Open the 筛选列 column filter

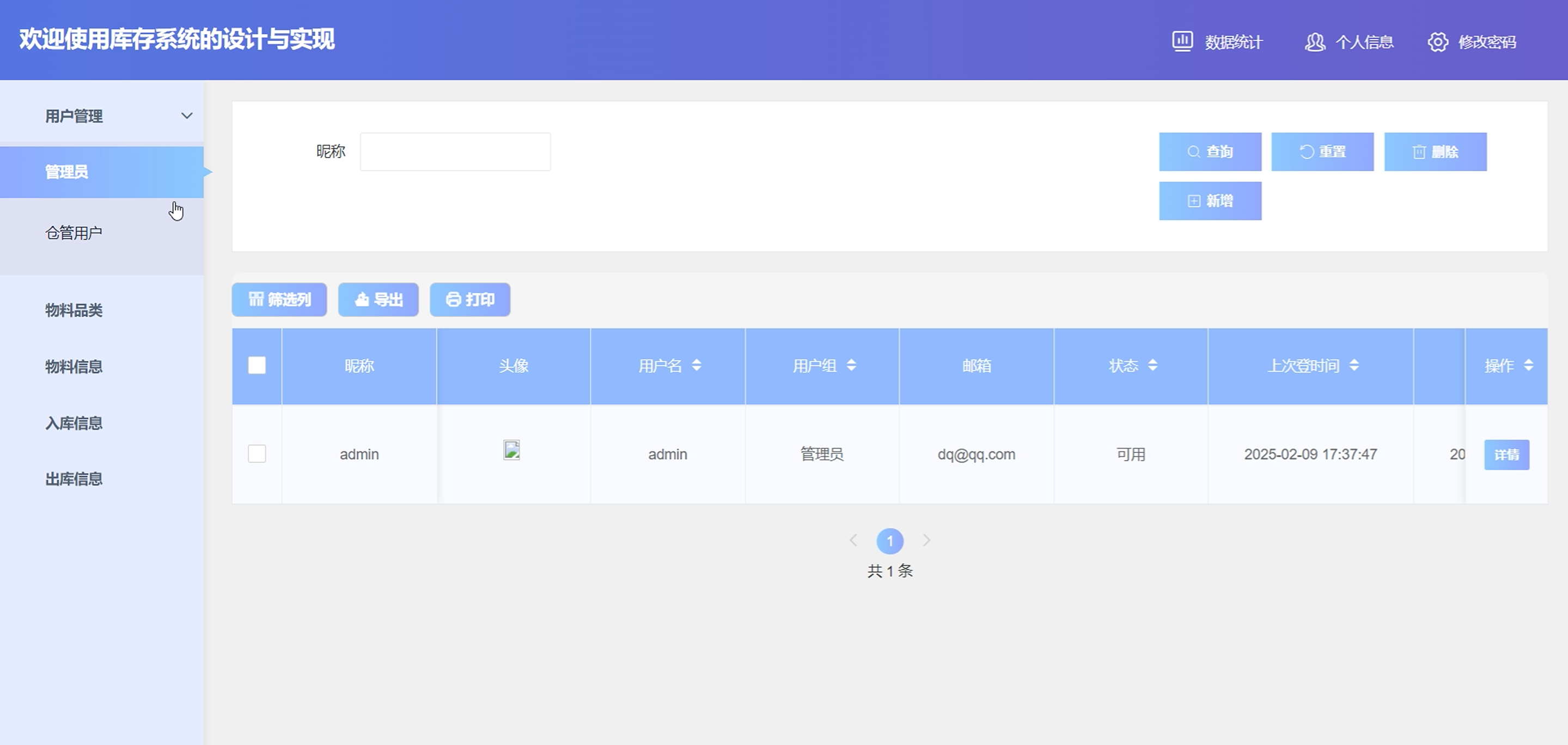point(279,300)
